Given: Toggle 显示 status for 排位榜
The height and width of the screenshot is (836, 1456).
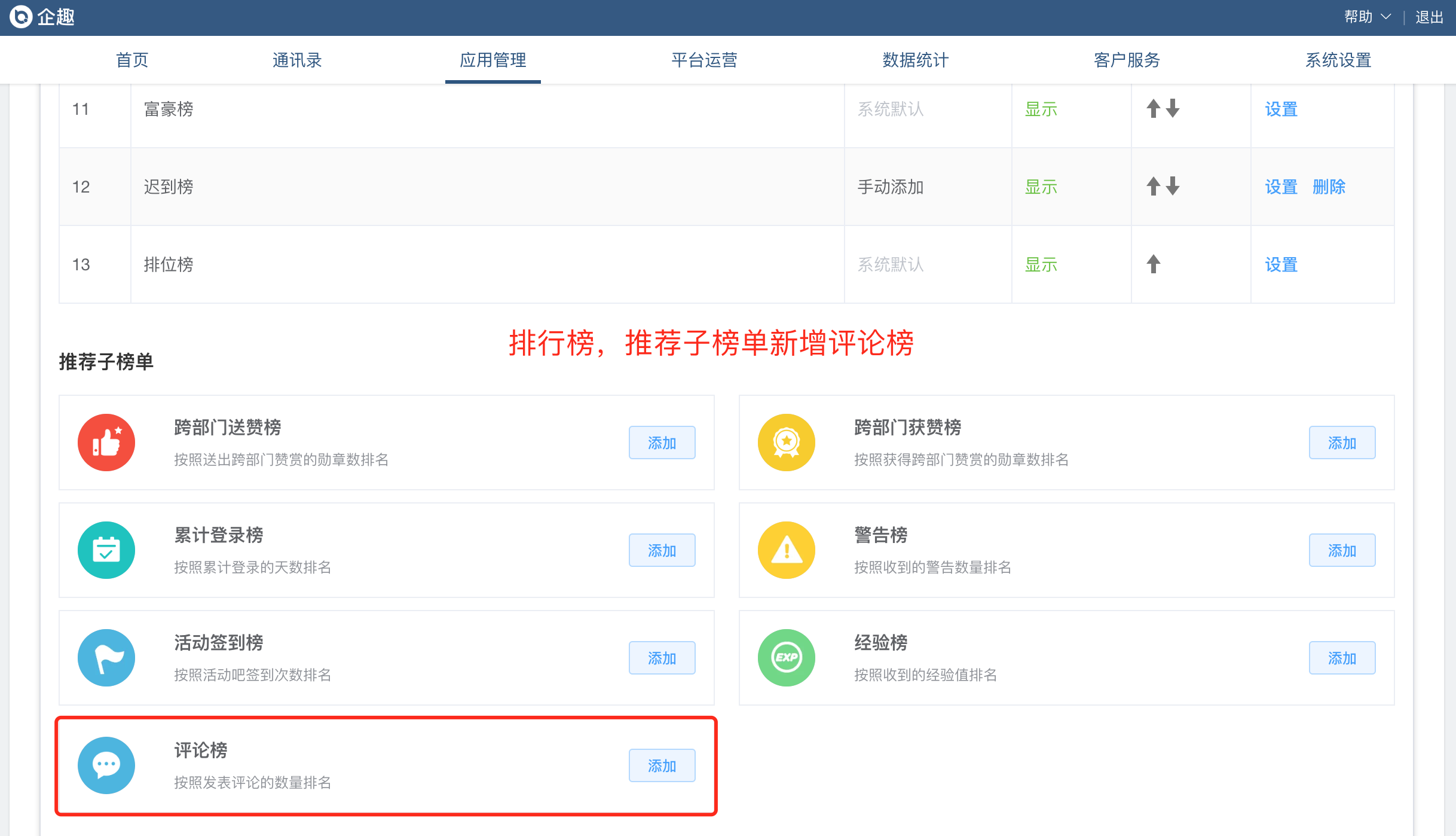Looking at the screenshot, I should pos(1041,264).
